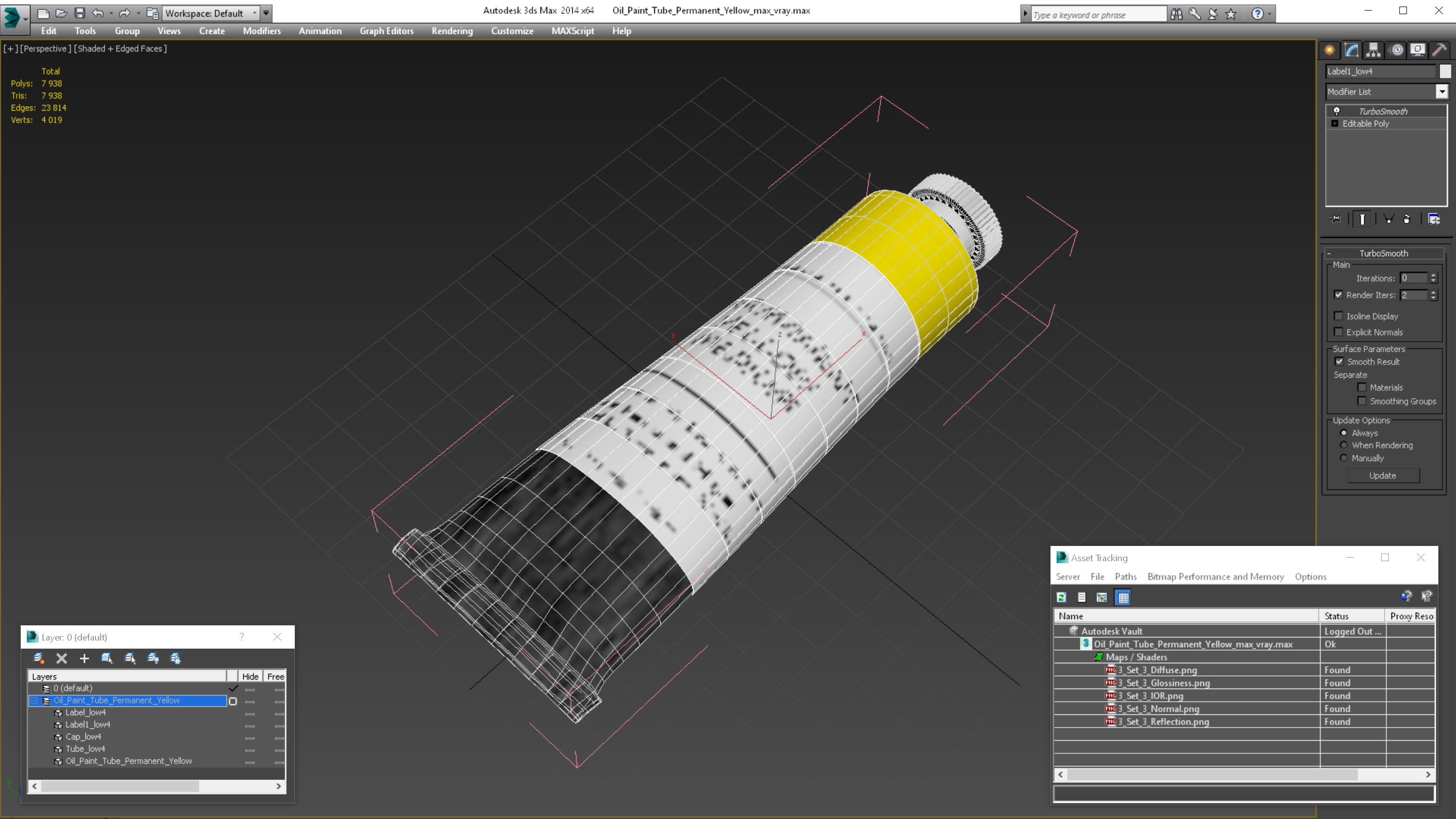
Task: Collapse the TurboSmooth rollout
Action: coord(1330,253)
